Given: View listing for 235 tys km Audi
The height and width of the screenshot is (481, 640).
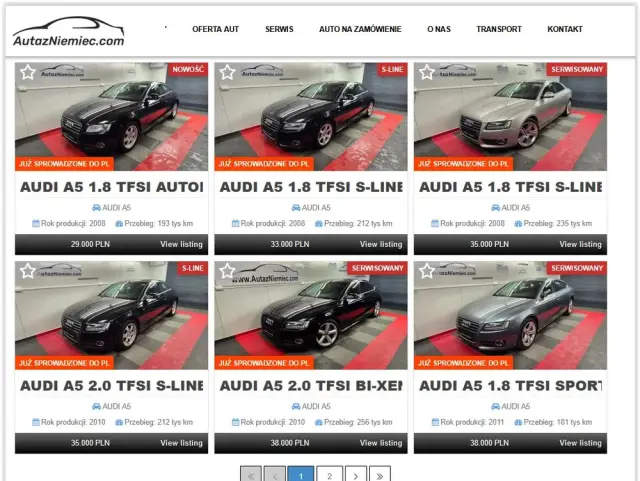Looking at the screenshot, I should pyautogui.click(x=580, y=244).
